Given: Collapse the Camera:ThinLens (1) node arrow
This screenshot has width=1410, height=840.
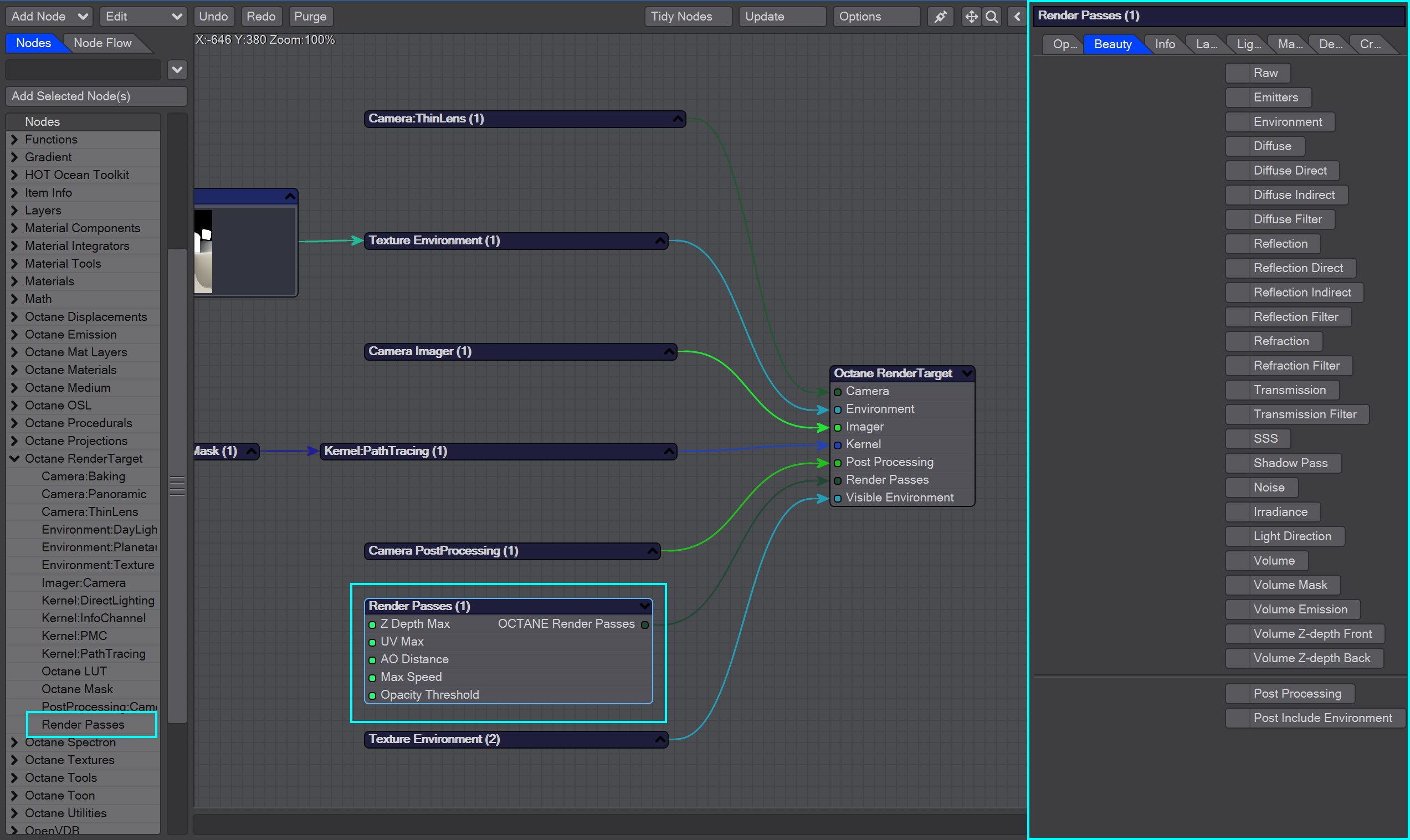Looking at the screenshot, I should pos(677,119).
